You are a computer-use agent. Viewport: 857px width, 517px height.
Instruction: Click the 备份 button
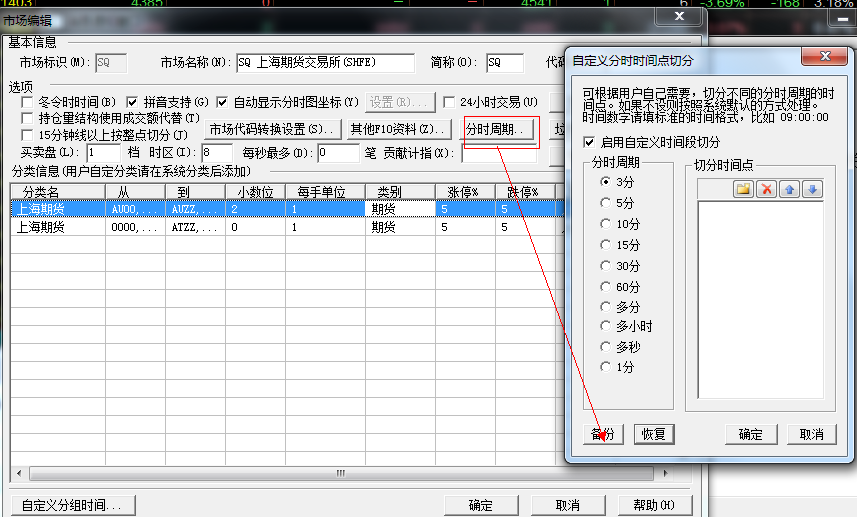602,434
